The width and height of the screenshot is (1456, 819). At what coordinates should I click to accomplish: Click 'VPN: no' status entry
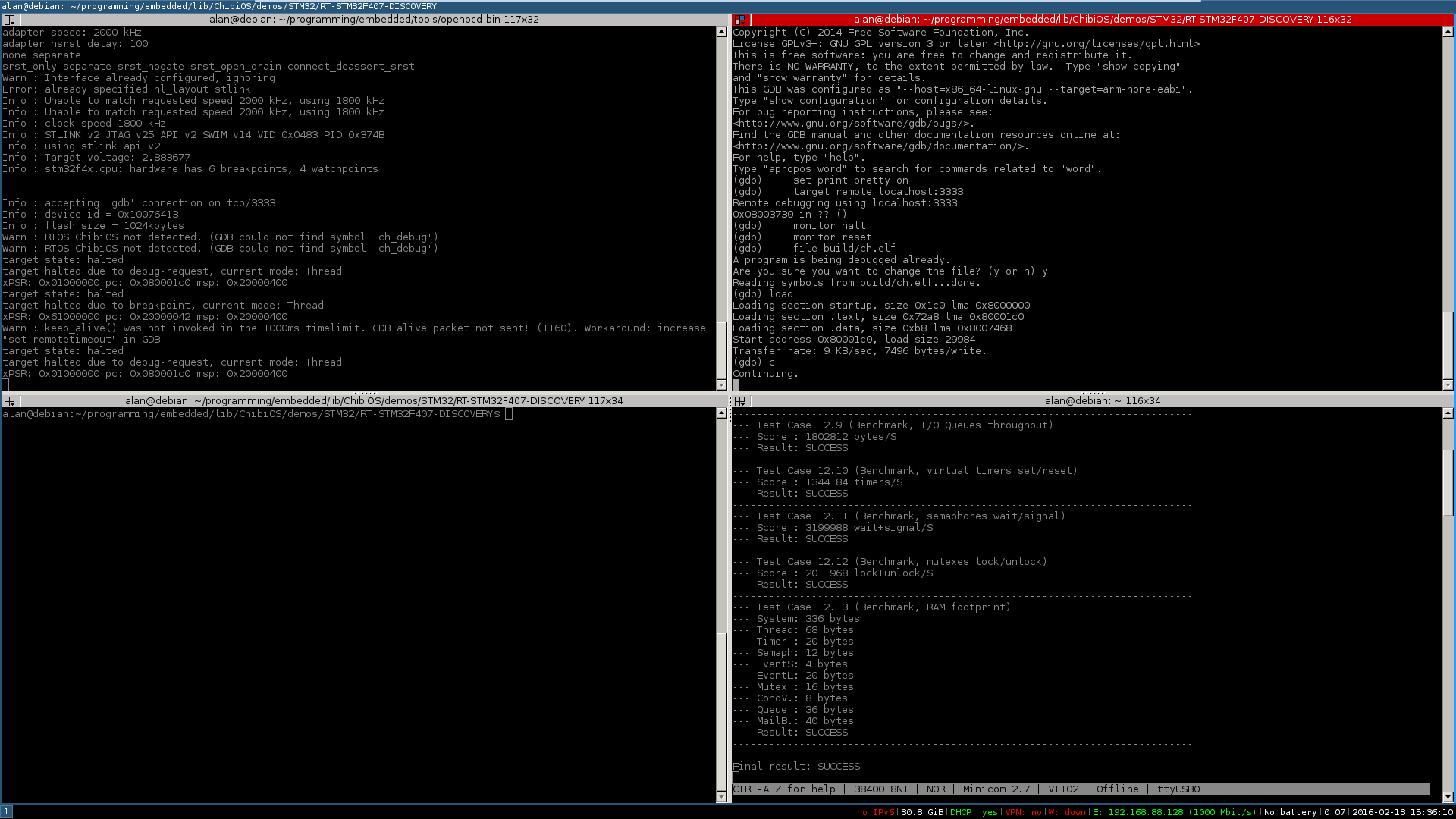pos(1023,812)
